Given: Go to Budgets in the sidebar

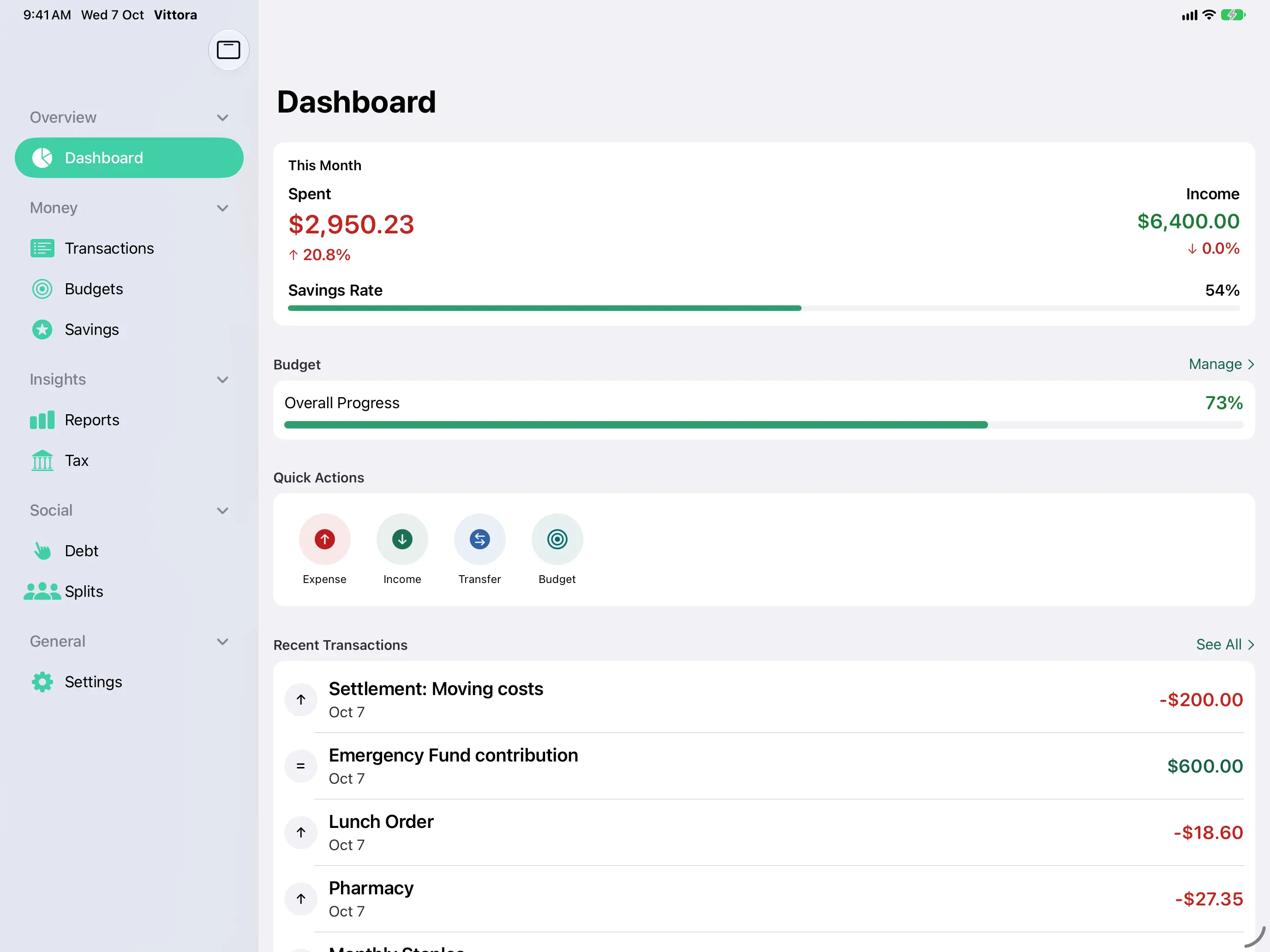Looking at the screenshot, I should (129, 289).
